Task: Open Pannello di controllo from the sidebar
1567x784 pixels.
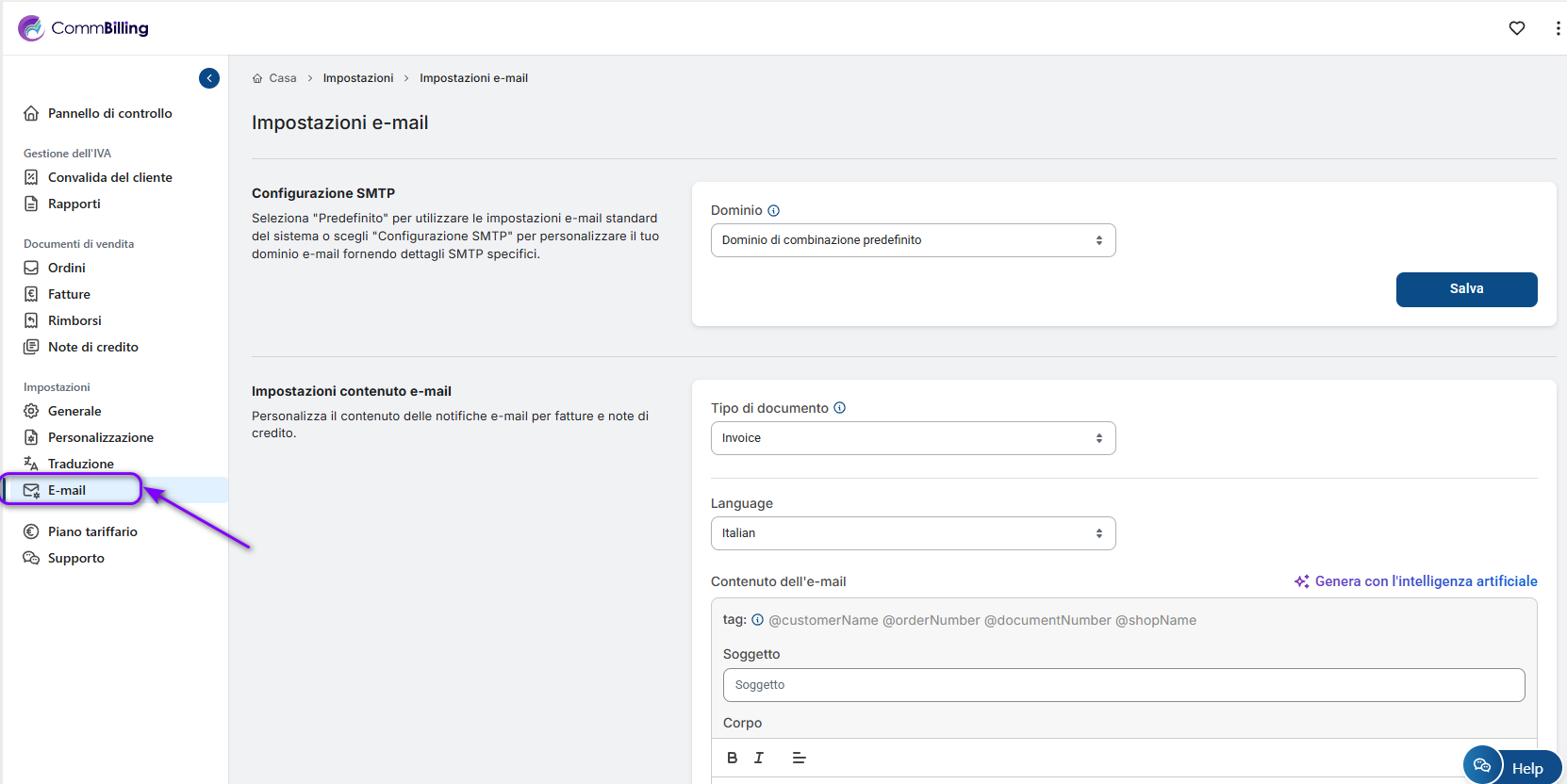Action: pos(109,113)
